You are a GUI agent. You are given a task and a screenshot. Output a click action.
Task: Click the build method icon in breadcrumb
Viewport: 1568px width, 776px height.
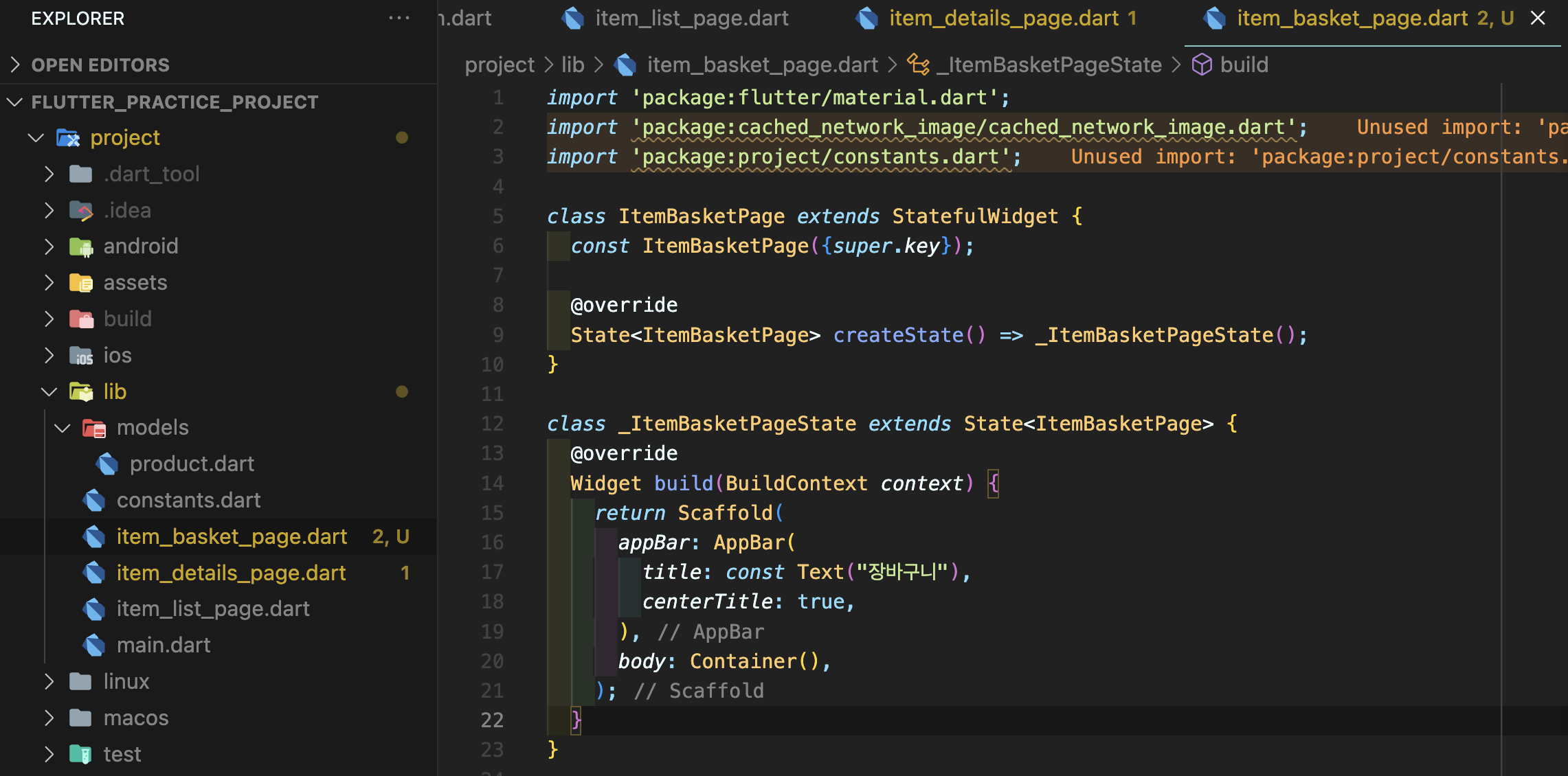(1202, 65)
